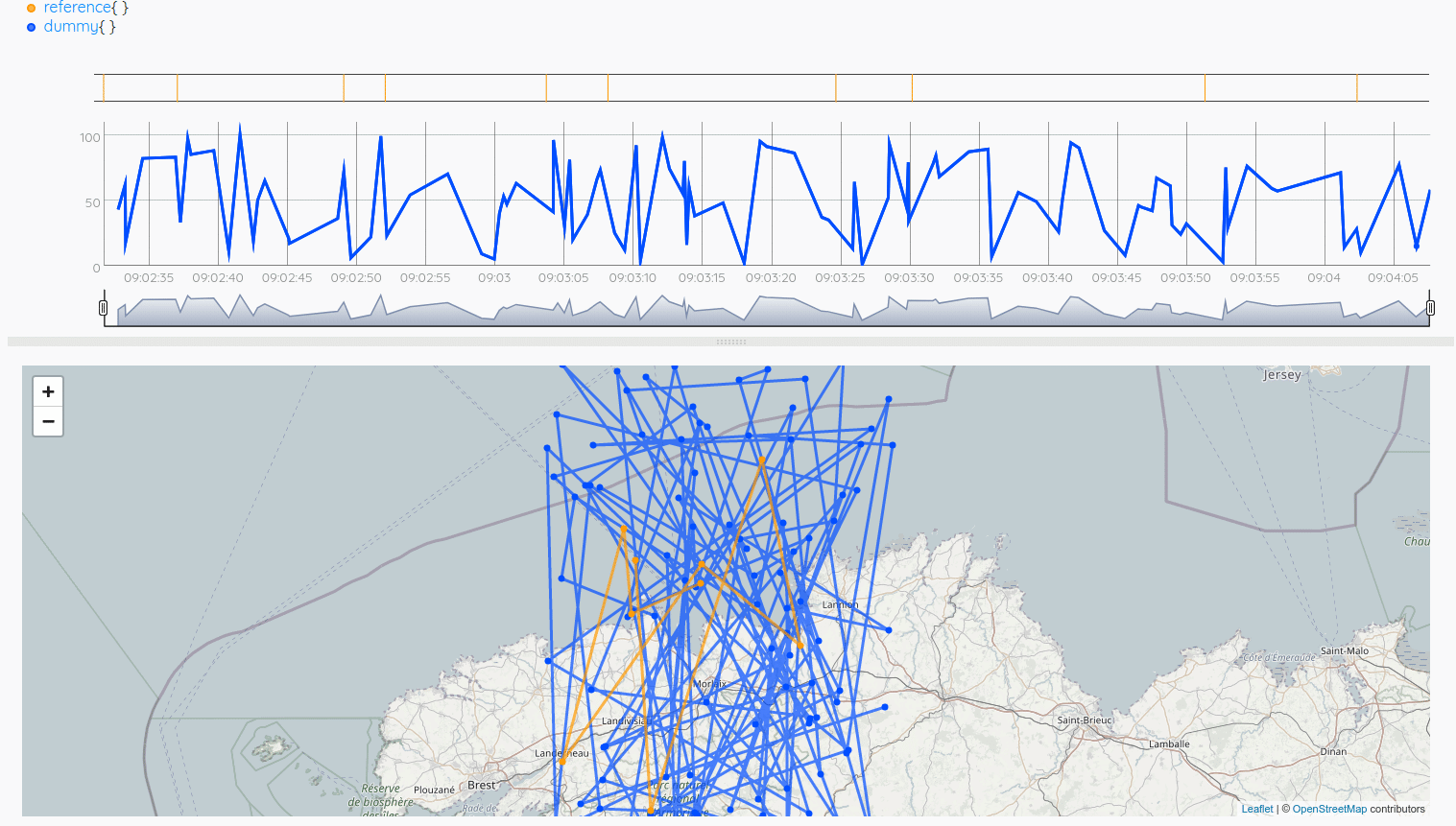This screenshot has width=1456, height=826.
Task: Click the Saint-Brieuc label on the map
Action: (x=1085, y=720)
